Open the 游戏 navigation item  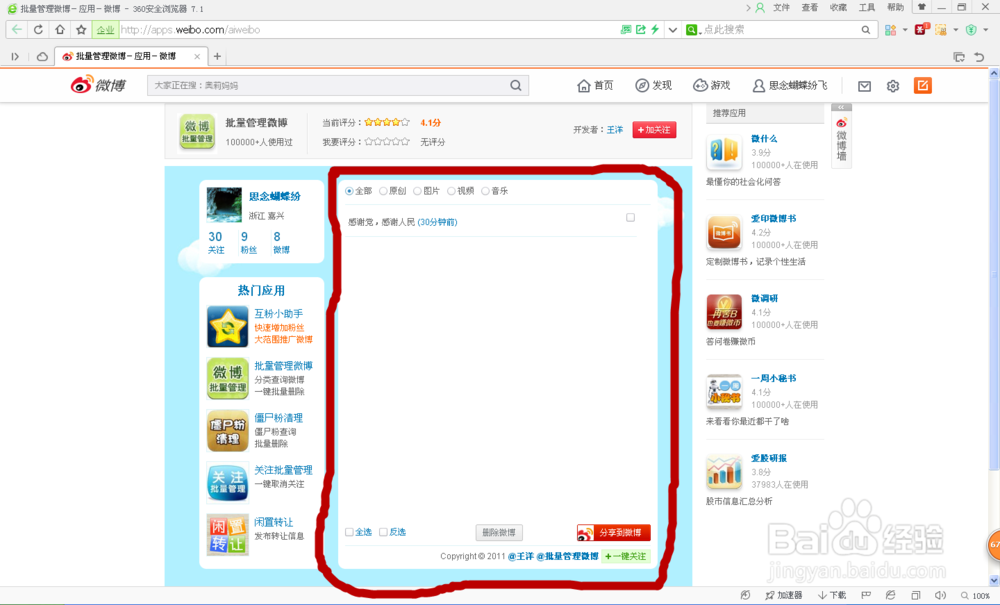tap(712, 85)
